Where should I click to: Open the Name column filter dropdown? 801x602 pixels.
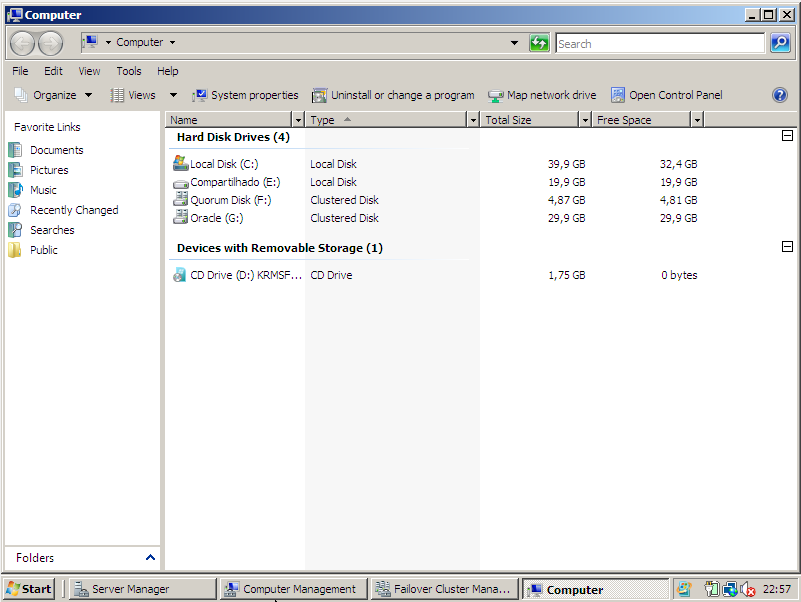pyautogui.click(x=298, y=120)
